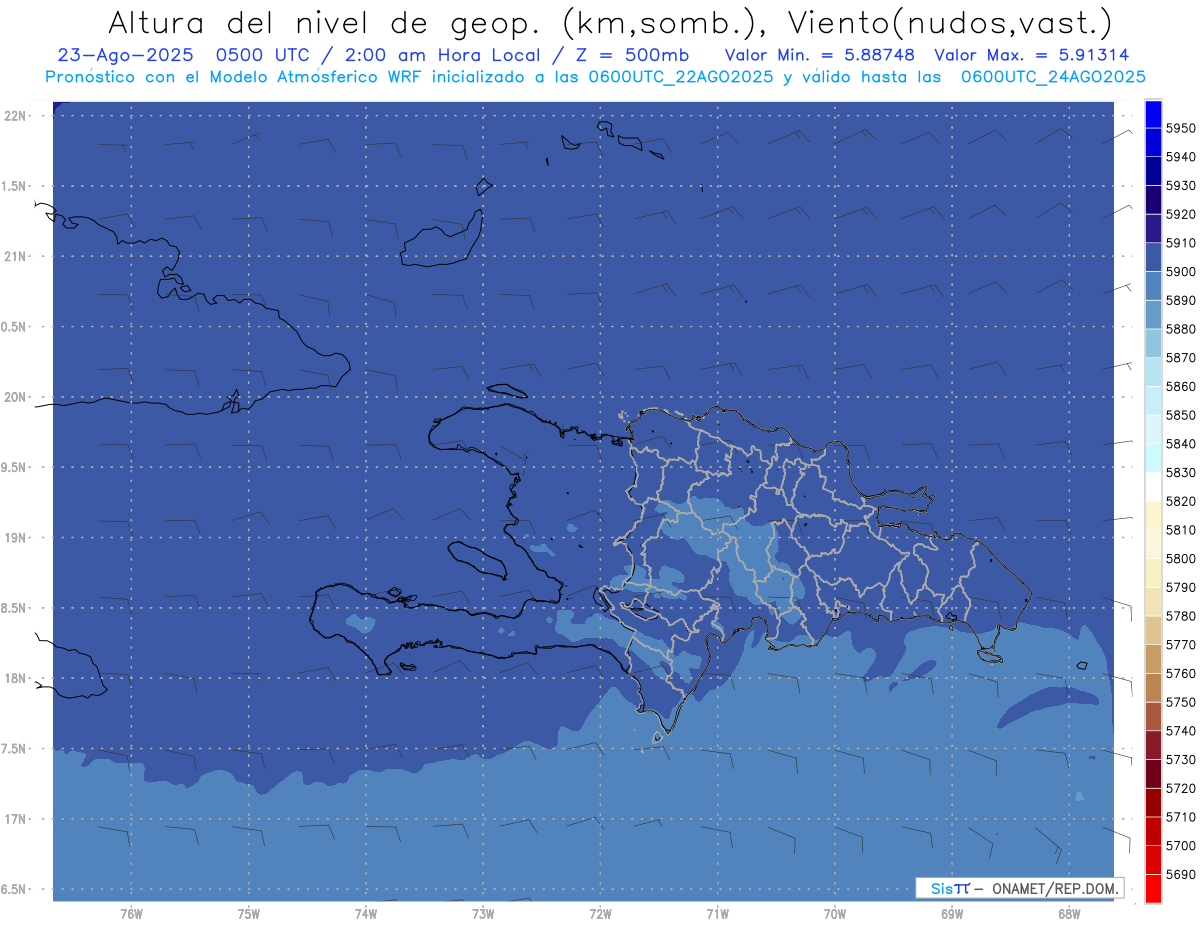Click the '5900' legend value
The image size is (1200, 927).
(x=1180, y=272)
